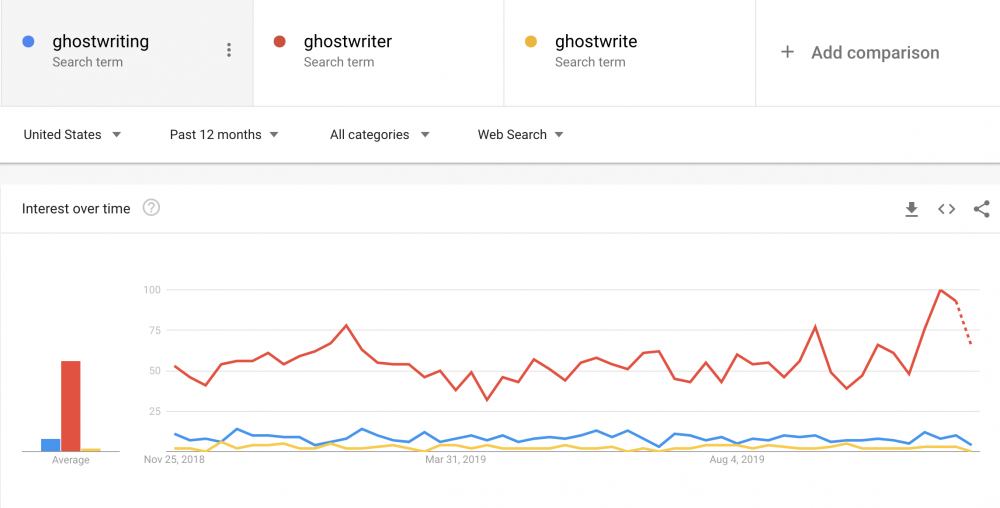The image size is (1000, 508).
Task: Click the red ghostwriter color dot
Action: (x=280, y=42)
